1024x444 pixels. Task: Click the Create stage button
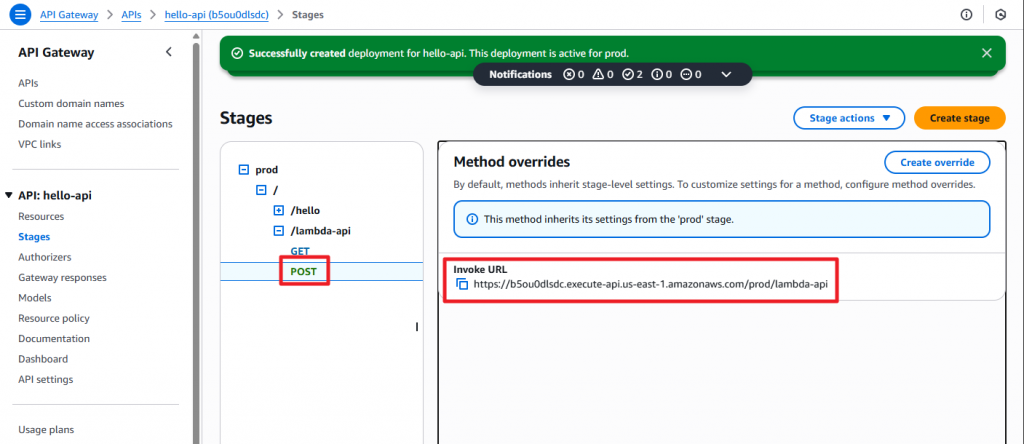[x=959, y=118]
